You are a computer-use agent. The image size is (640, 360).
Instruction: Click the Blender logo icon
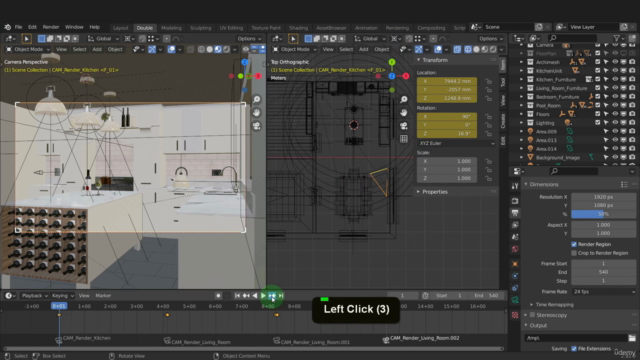click(7, 27)
